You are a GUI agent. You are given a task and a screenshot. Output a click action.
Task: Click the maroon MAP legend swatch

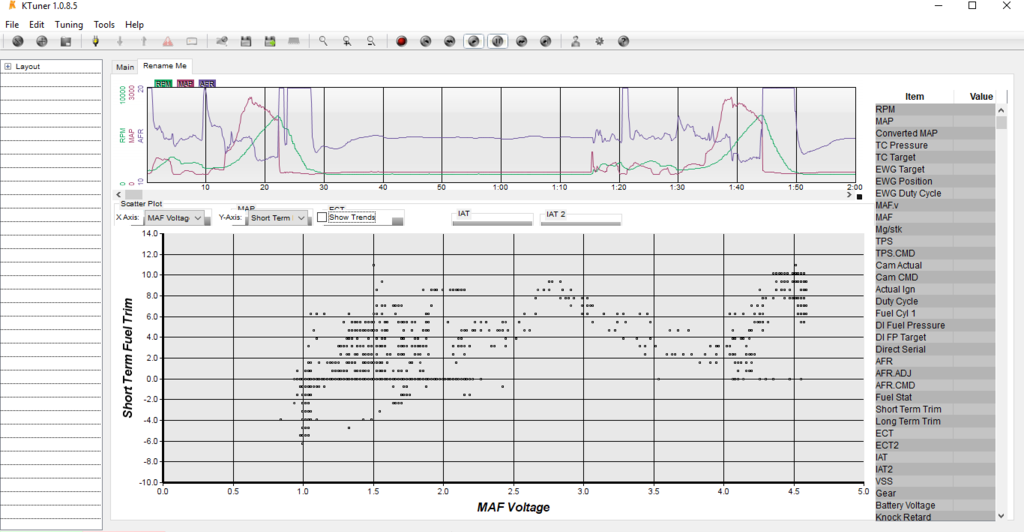[185, 84]
